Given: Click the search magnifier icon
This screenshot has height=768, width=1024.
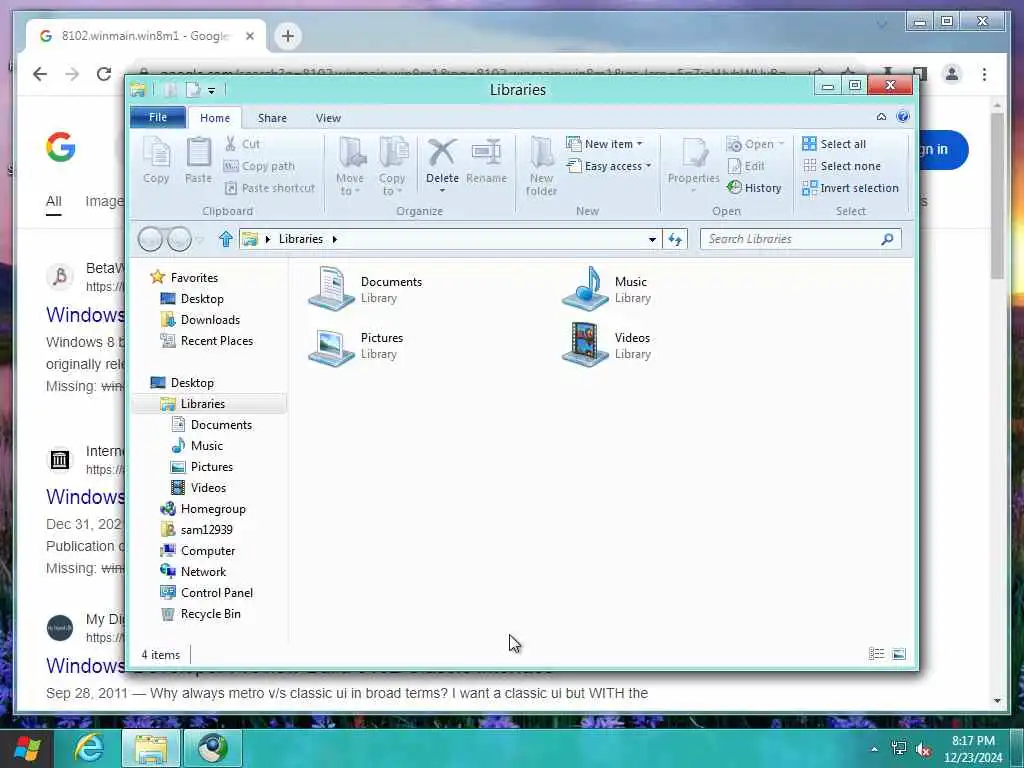Looking at the screenshot, I should (x=887, y=239).
